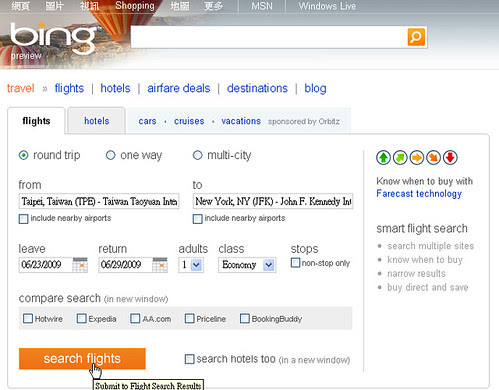The height and width of the screenshot is (390, 499).
Task: Tick the Expedia compare checkbox
Action: coord(81,318)
